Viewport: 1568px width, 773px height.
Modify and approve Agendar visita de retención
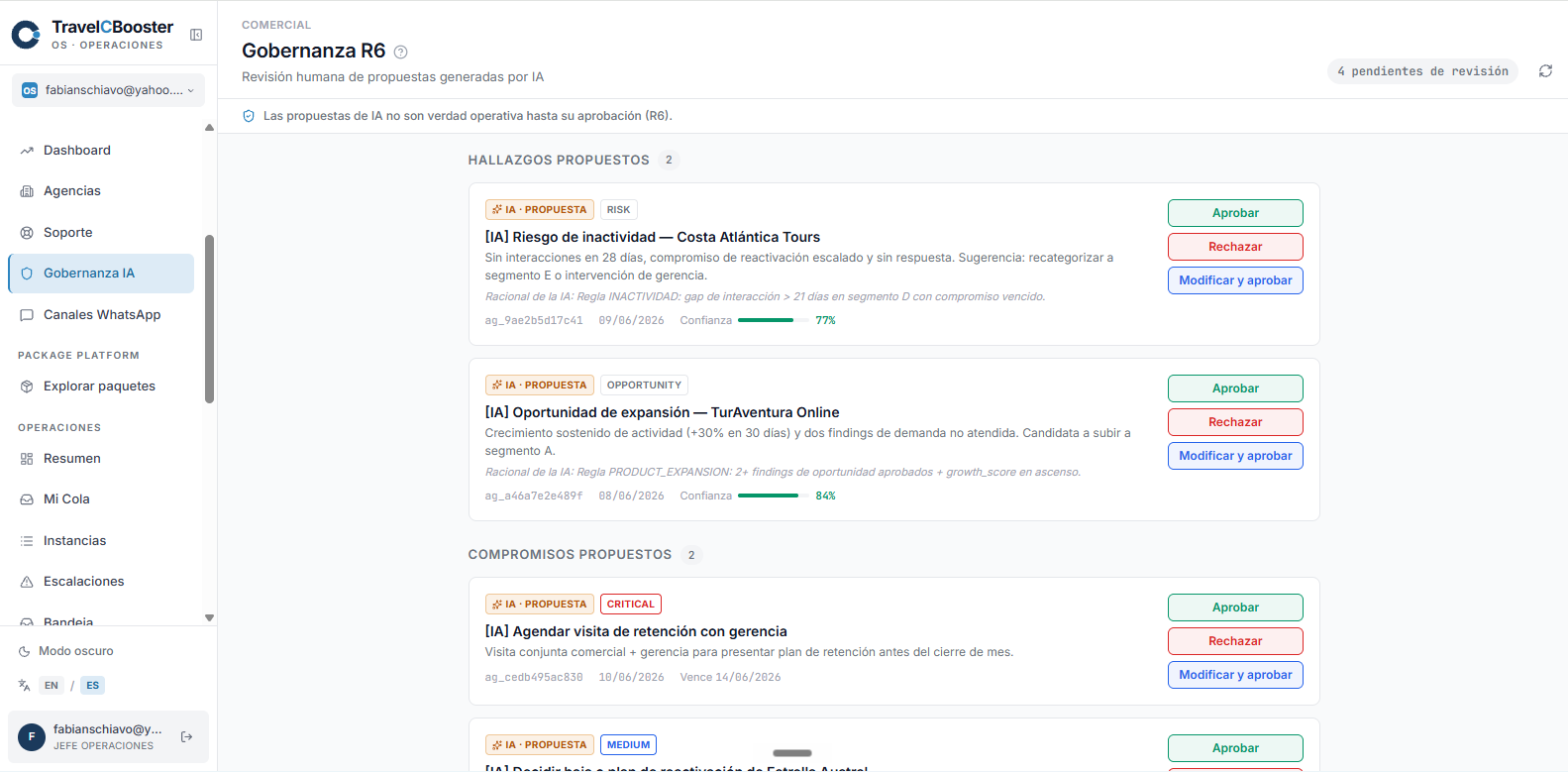1235,675
